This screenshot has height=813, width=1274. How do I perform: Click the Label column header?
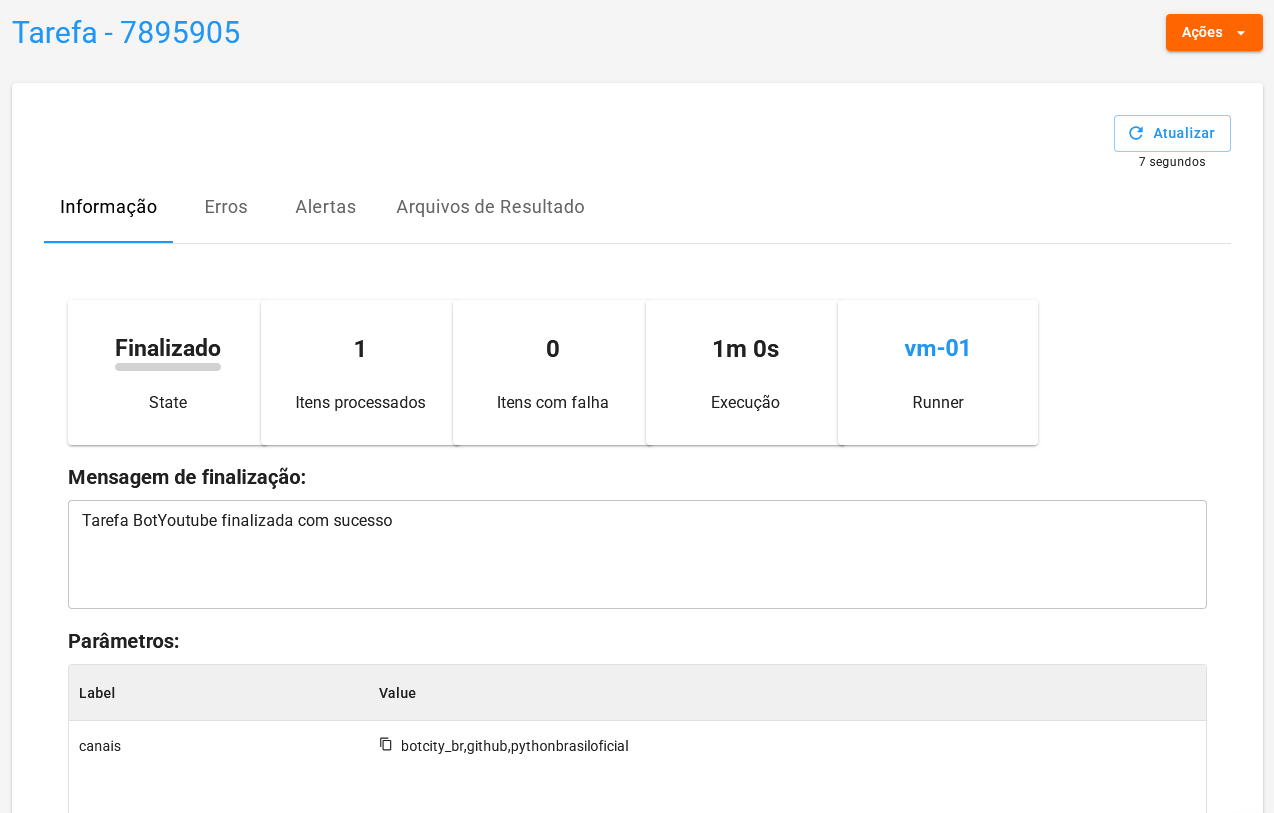coord(97,693)
